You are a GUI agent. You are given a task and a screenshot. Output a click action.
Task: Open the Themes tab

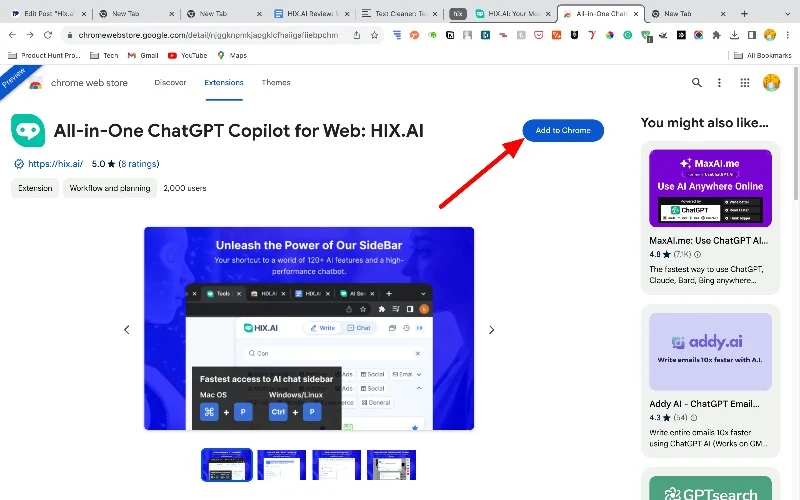pos(276,82)
